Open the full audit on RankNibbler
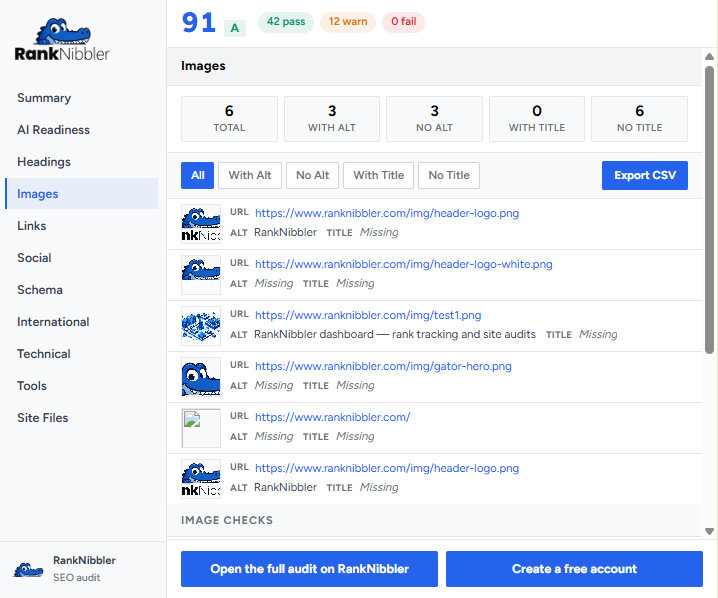Viewport: 718px width, 598px height. point(309,569)
